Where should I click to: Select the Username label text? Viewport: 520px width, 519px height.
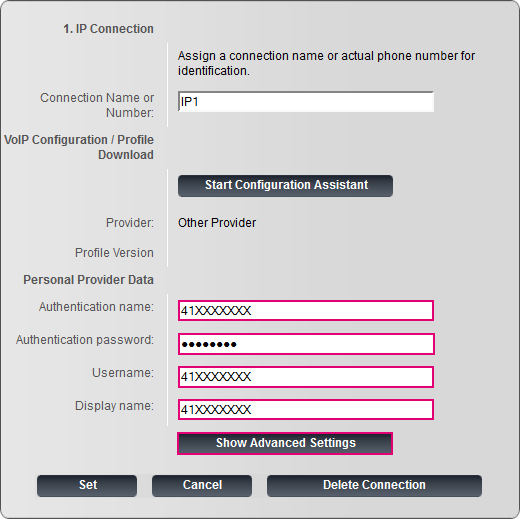point(123,373)
